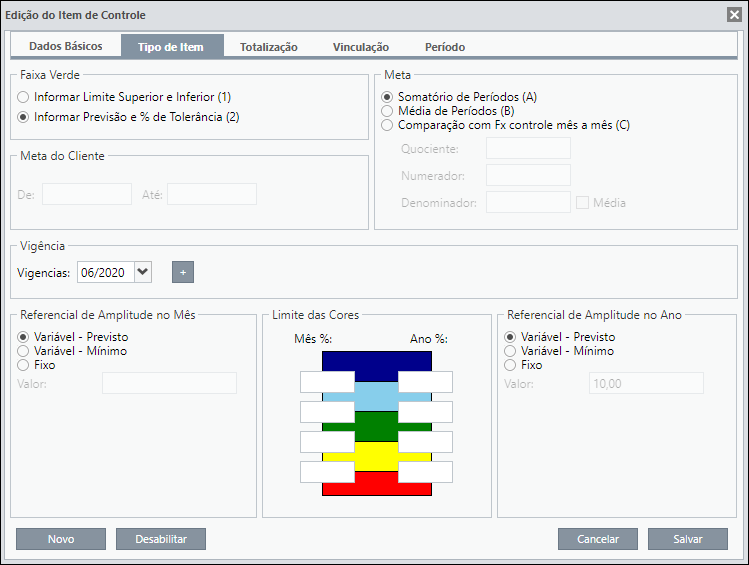Click the light blue color band
749x565 pixels.
click(x=377, y=396)
